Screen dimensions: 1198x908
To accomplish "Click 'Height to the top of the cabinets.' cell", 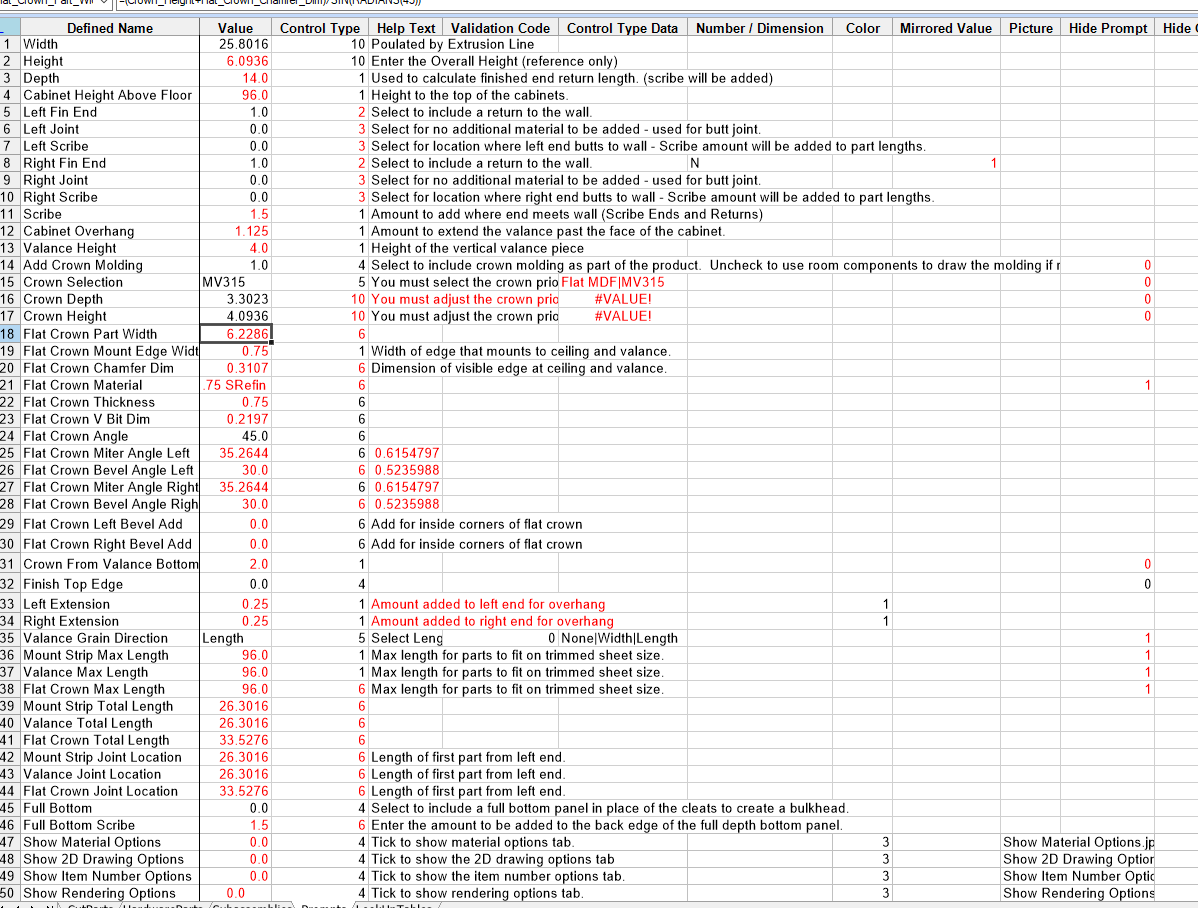I will [x=469, y=96].
